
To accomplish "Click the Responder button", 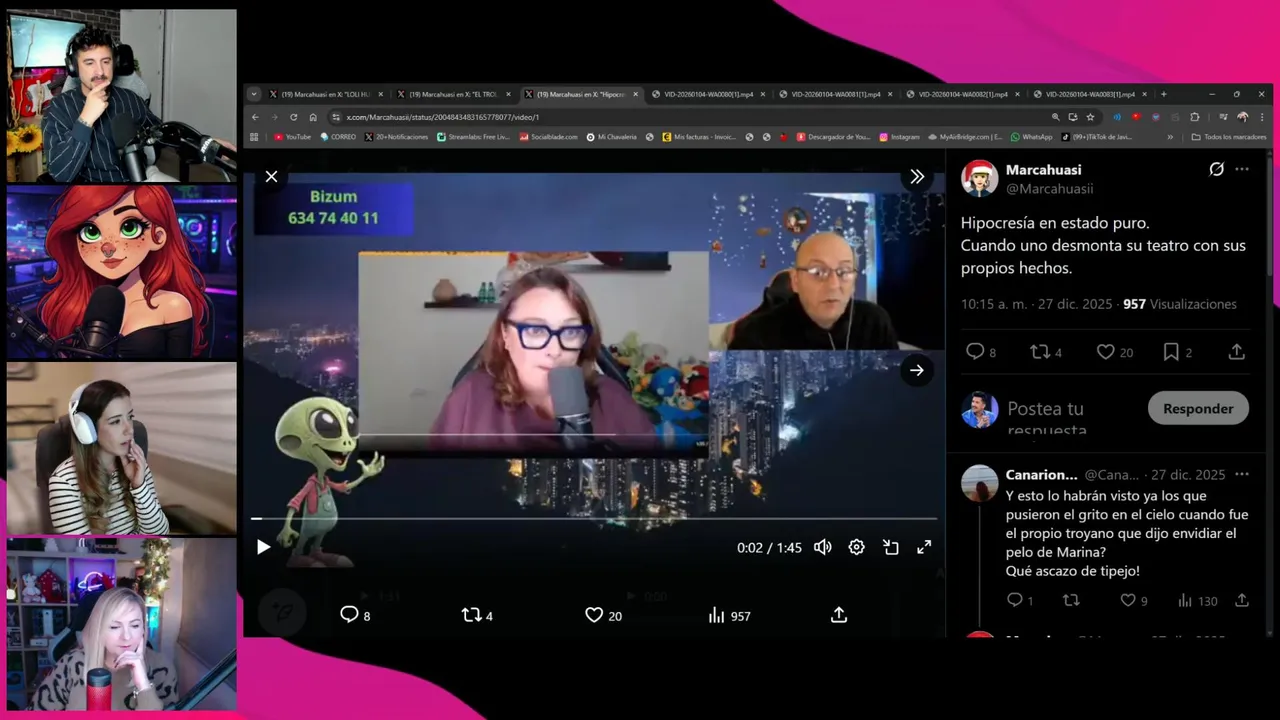I will point(1198,408).
